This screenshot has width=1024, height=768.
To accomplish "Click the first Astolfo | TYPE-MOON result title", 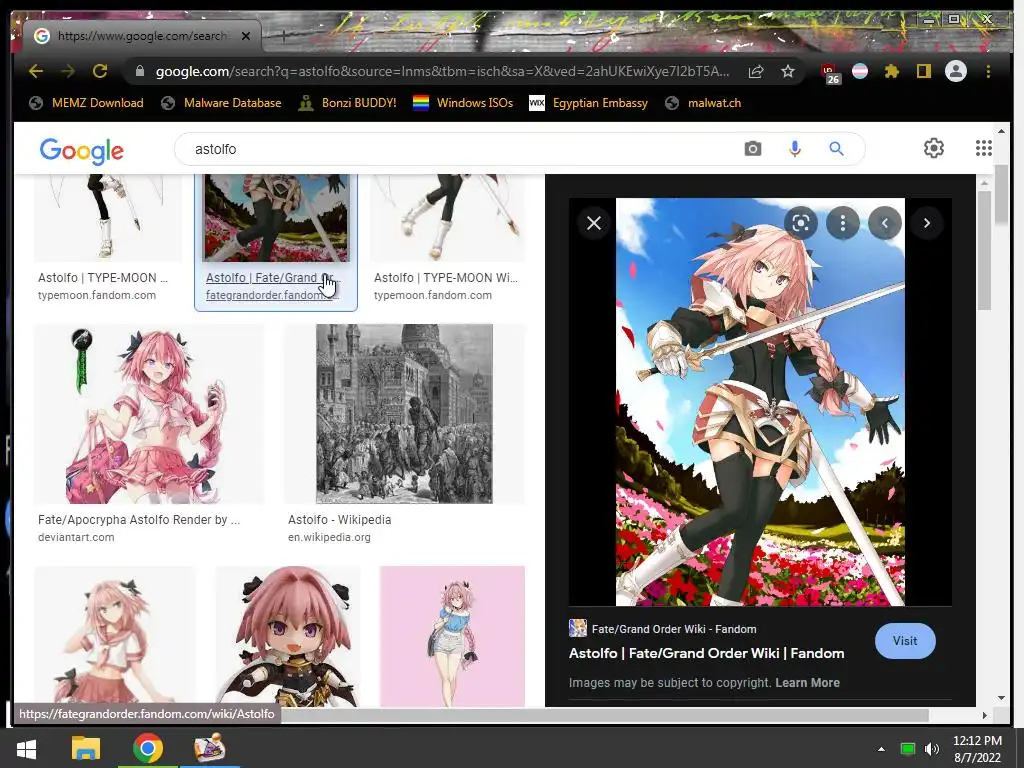I will [x=103, y=278].
